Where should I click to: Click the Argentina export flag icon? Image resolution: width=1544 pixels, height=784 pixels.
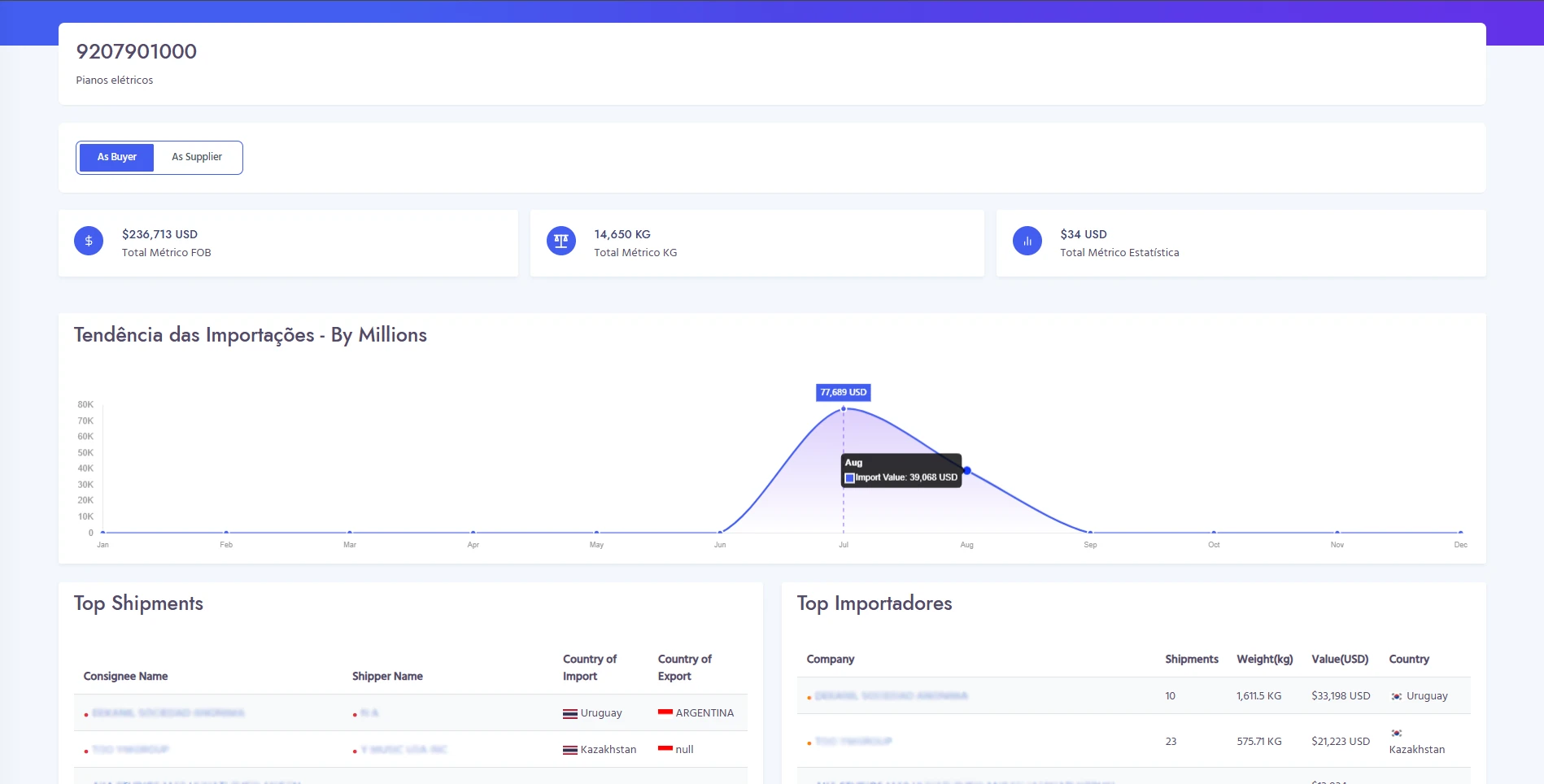click(665, 712)
